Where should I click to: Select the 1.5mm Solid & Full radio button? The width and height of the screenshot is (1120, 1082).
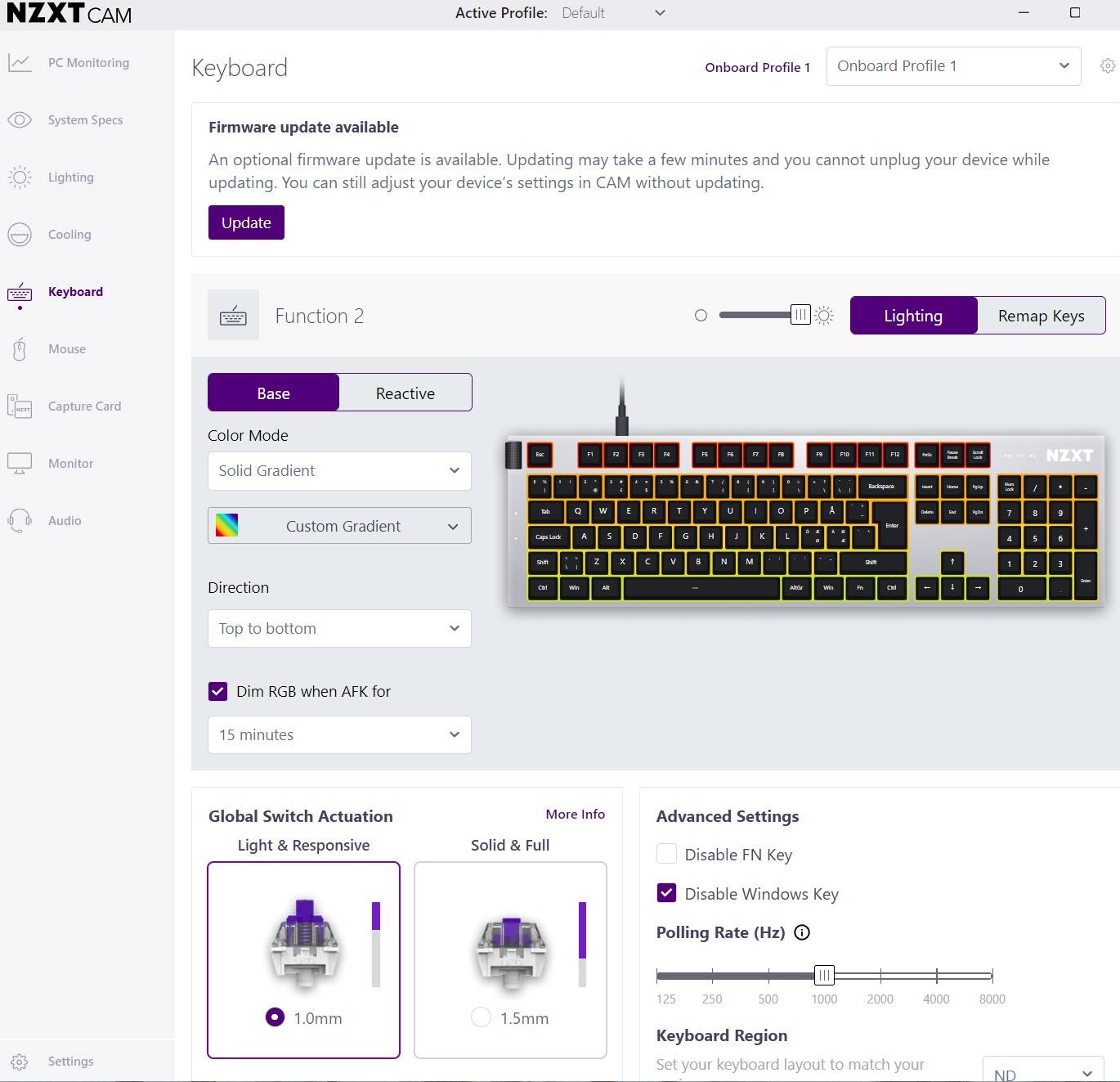click(482, 1017)
